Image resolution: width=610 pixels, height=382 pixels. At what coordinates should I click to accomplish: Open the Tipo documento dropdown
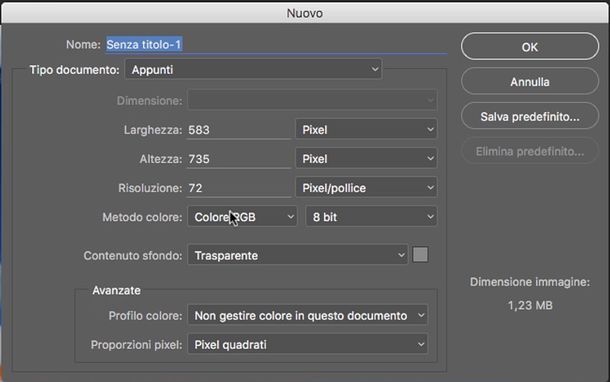pos(253,70)
